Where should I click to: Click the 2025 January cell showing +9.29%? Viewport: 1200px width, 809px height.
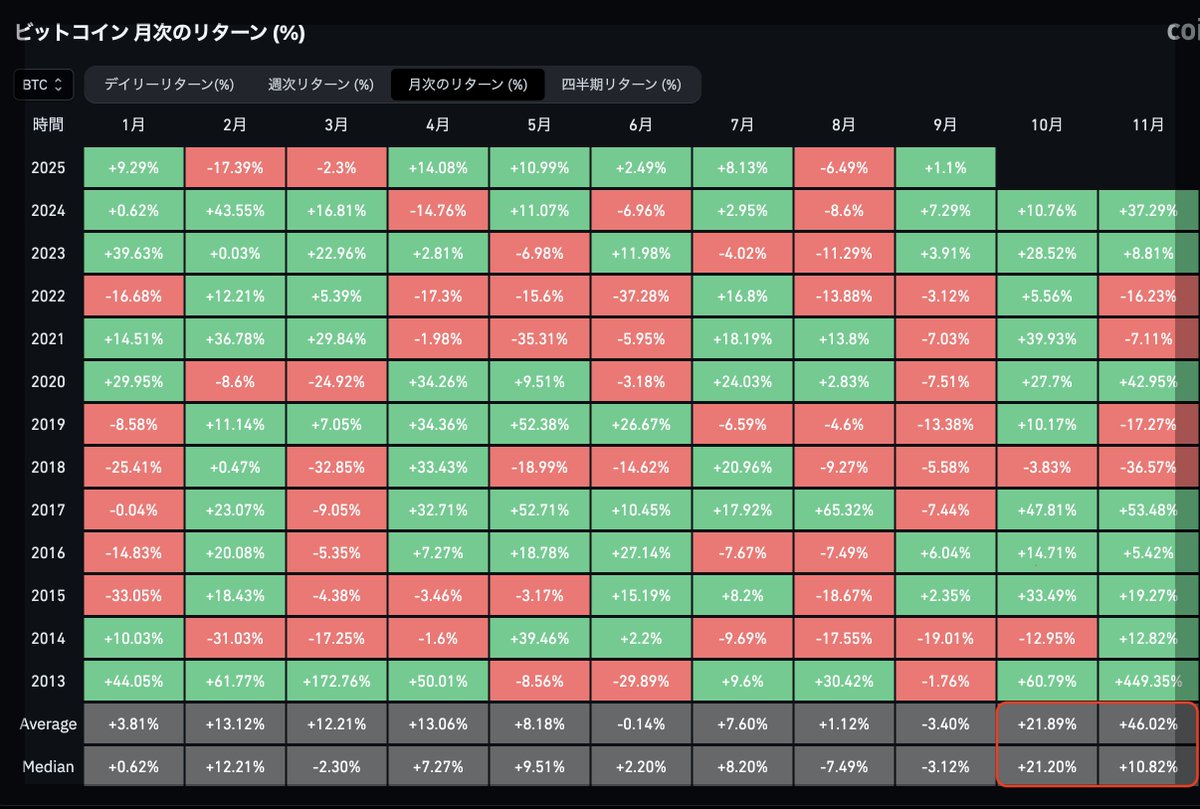click(133, 167)
